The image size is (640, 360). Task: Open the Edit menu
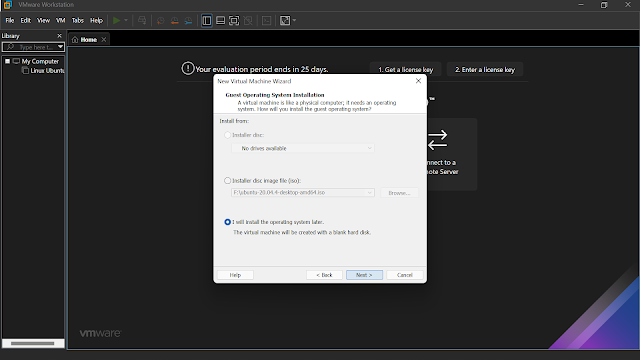[x=26, y=20]
